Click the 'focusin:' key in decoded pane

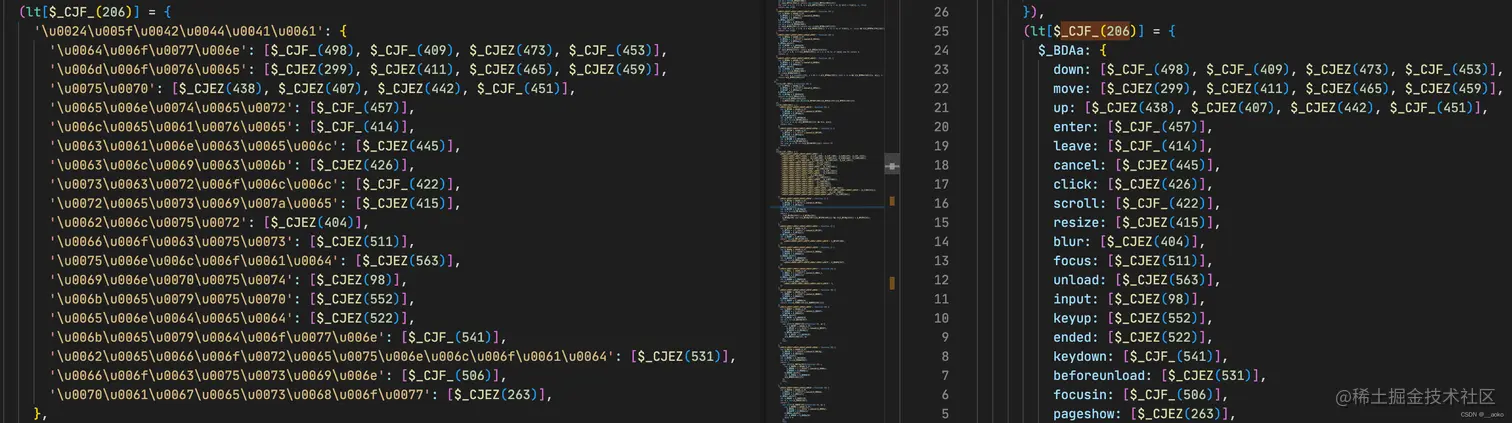[1084, 395]
